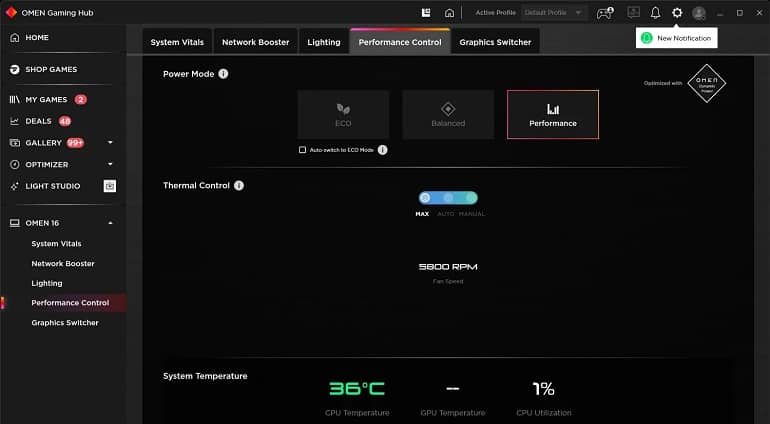Click the Light Studio launch icon in sidebar
Image resolution: width=770 pixels, height=424 pixels.
(x=110, y=186)
